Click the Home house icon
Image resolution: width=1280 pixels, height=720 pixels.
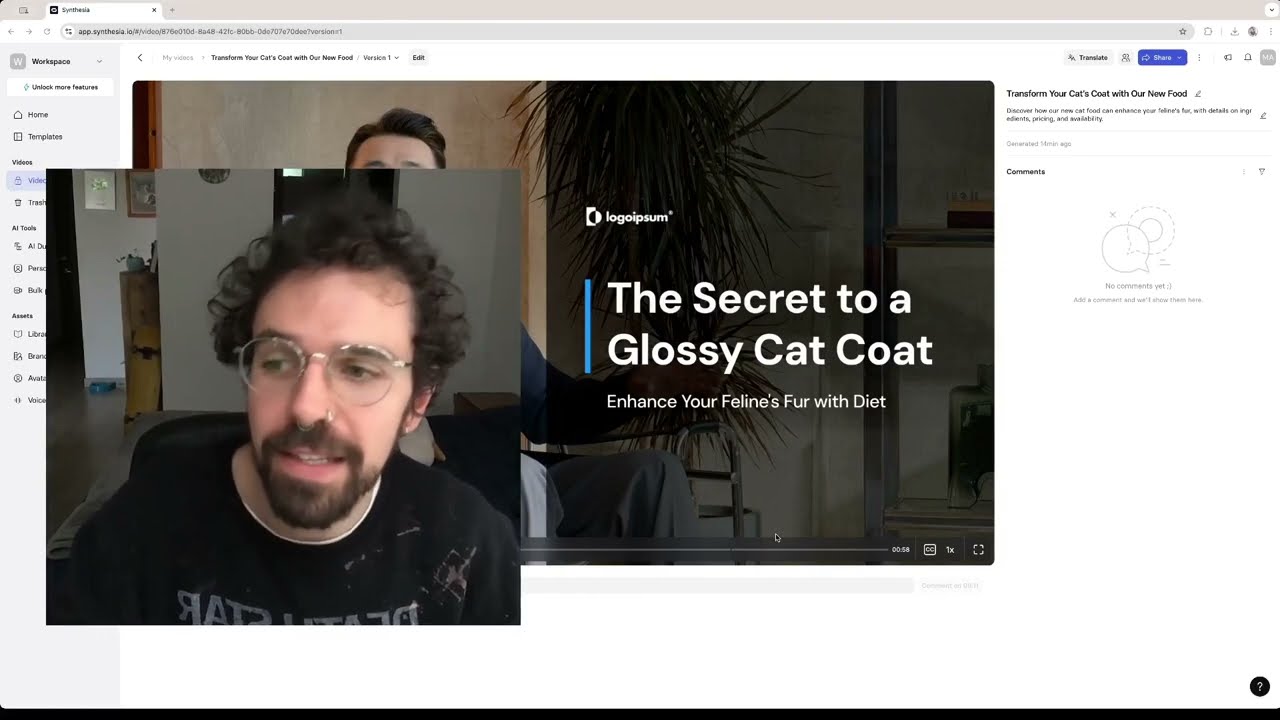click(x=18, y=115)
